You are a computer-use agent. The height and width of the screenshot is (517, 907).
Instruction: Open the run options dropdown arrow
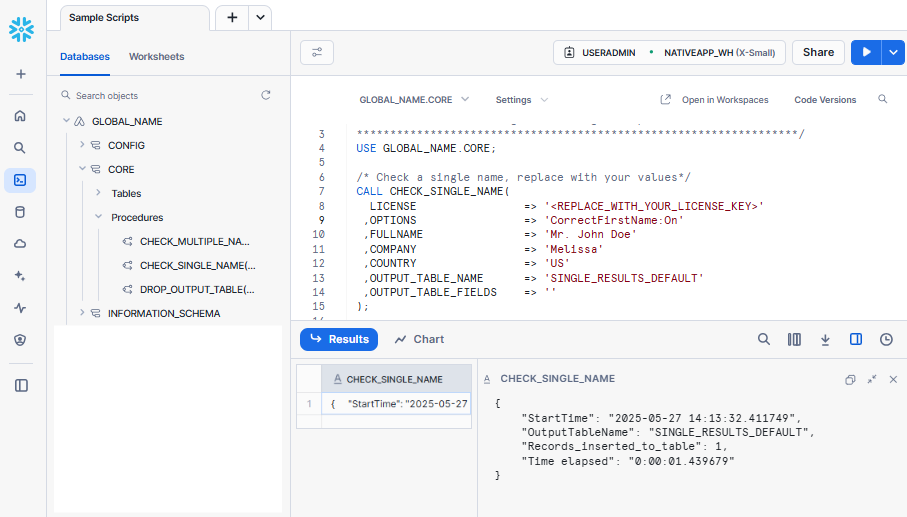(x=894, y=52)
